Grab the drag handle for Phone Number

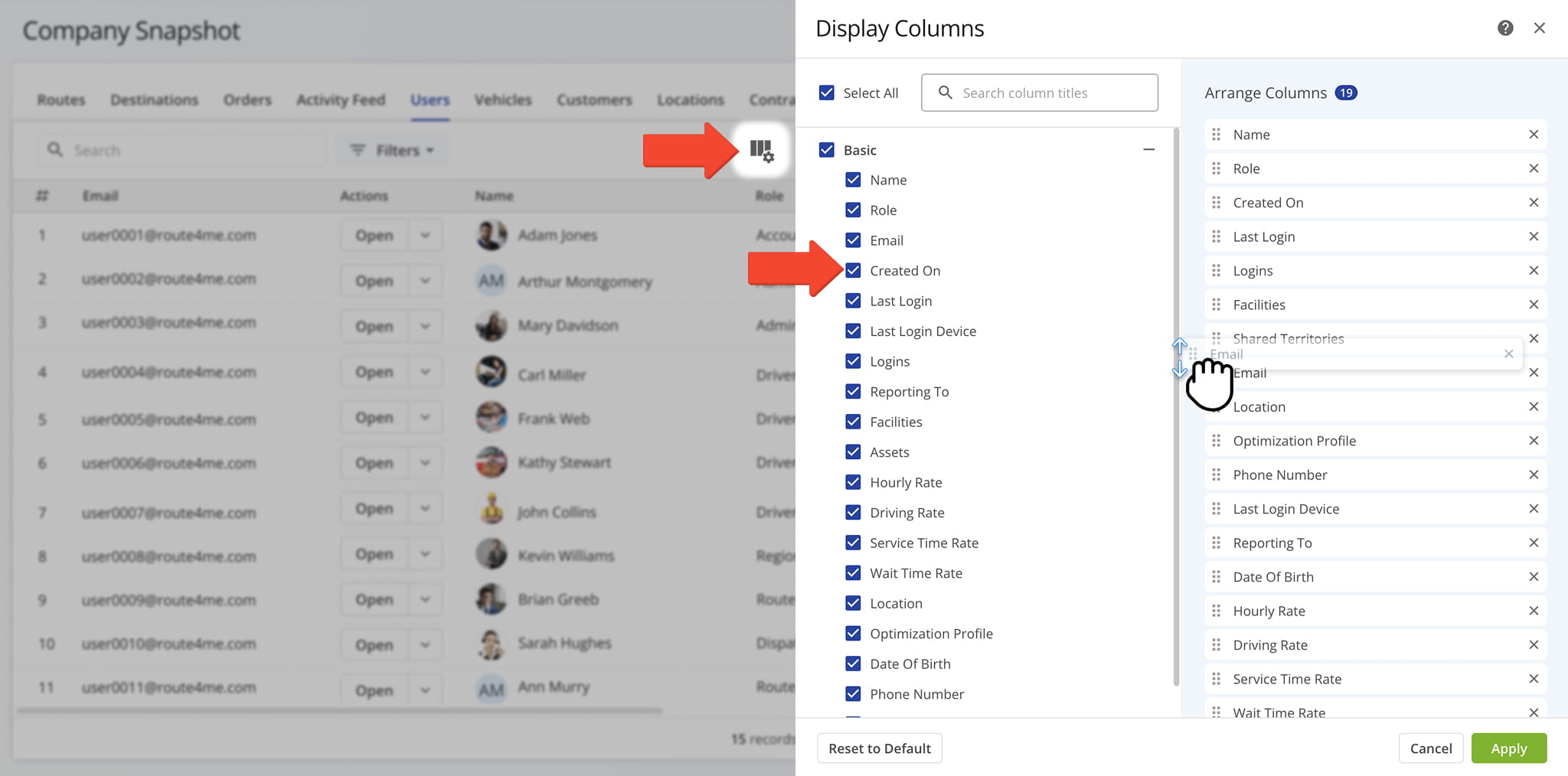point(1217,474)
